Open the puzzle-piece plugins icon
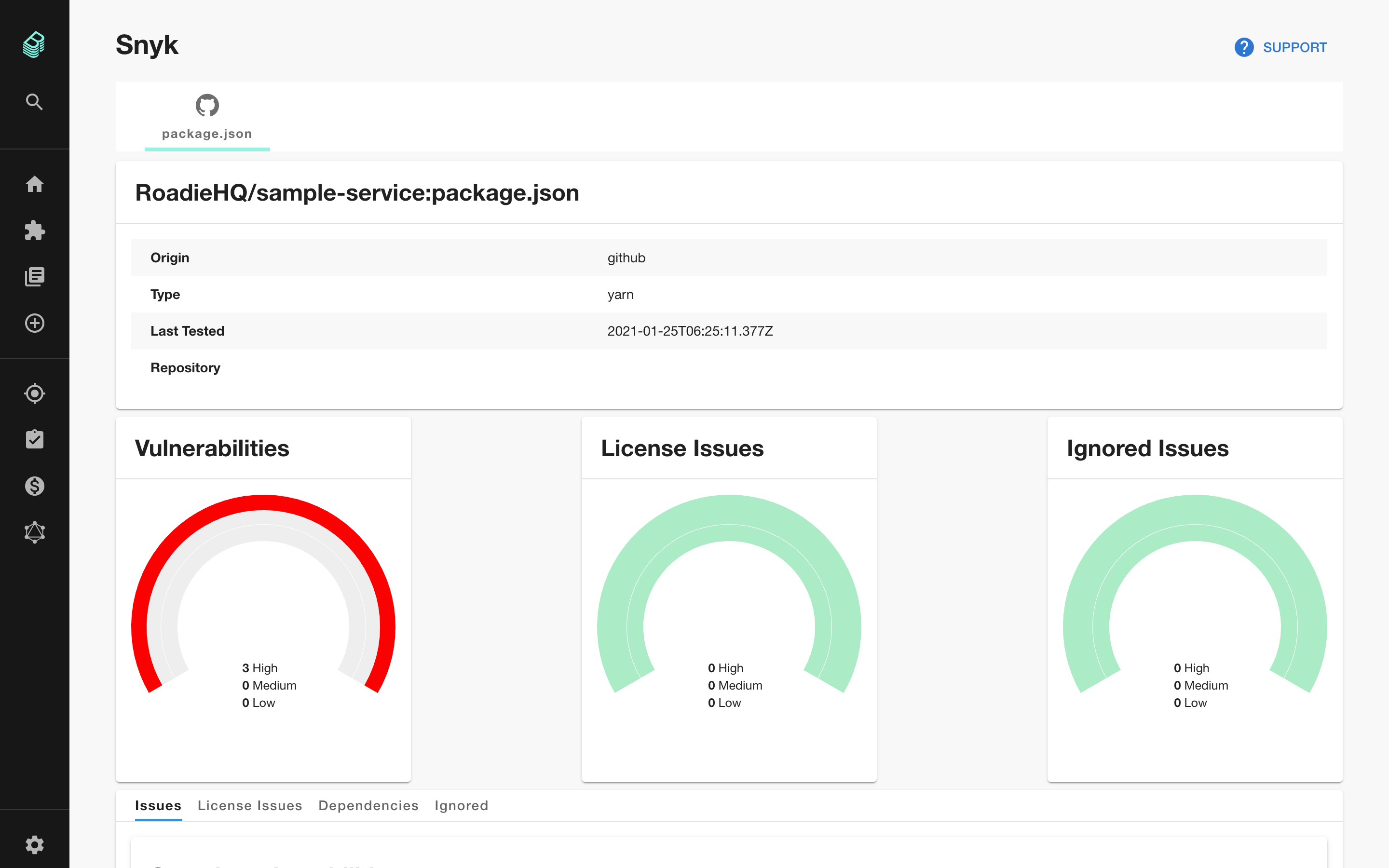The width and height of the screenshot is (1389, 868). click(x=34, y=231)
